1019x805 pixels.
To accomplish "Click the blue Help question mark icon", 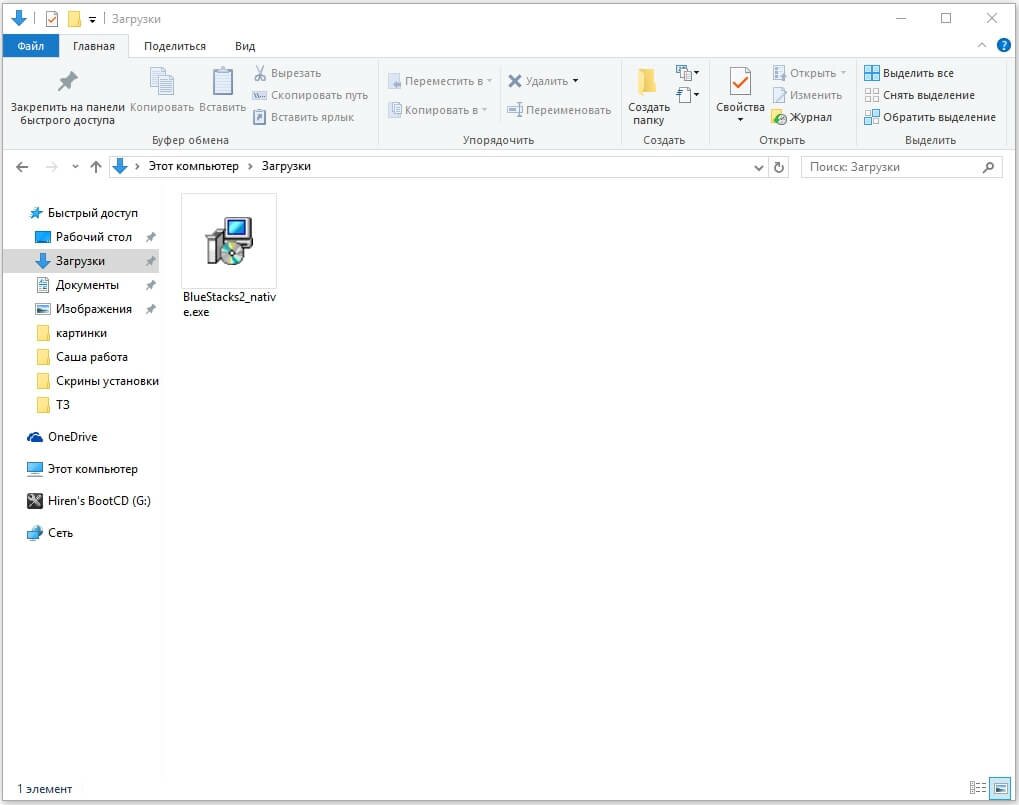I will [x=1003, y=45].
